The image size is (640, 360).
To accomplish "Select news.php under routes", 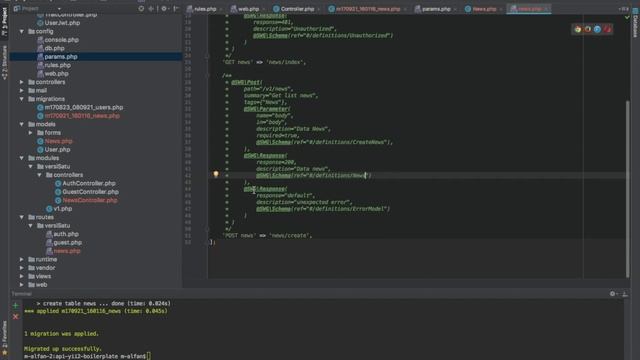I will click(63, 251).
